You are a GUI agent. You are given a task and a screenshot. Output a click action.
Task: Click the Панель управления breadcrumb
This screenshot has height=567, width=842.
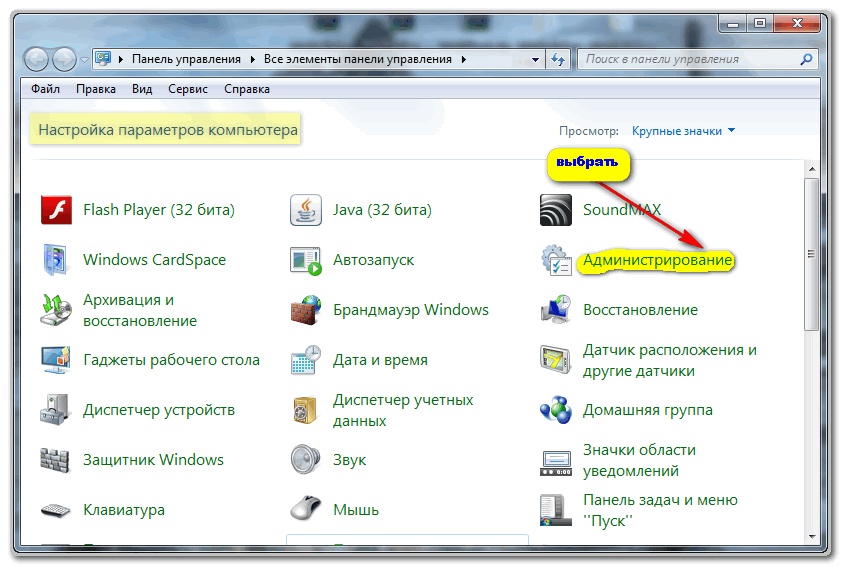pos(186,59)
